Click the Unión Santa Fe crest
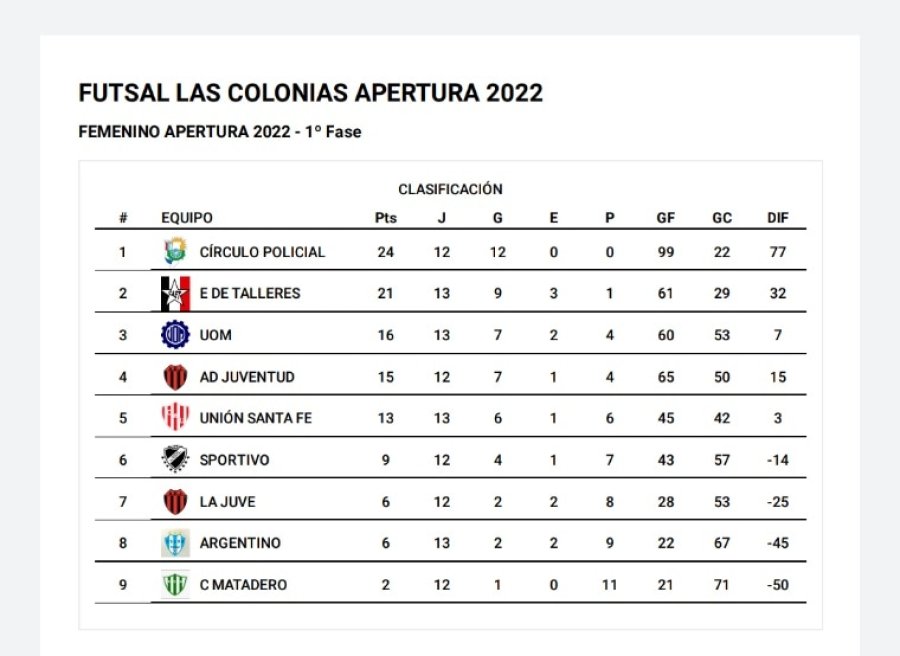This screenshot has height=656, width=900. [x=175, y=418]
